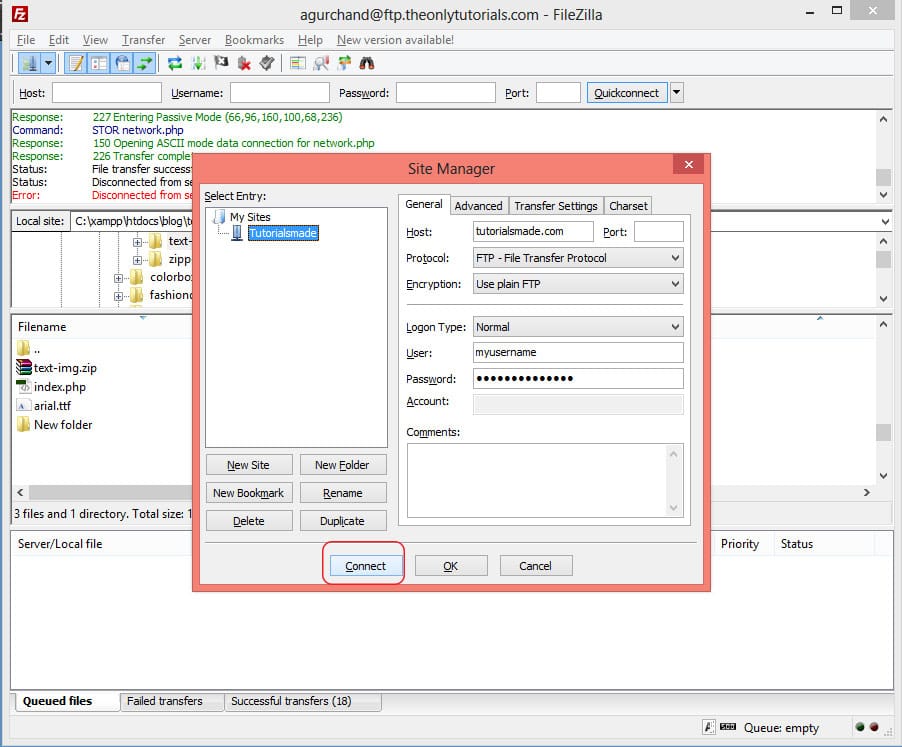Viewport: 902px width, 747px height.
Task: Click the Priority column header
Action: pyautogui.click(x=740, y=543)
